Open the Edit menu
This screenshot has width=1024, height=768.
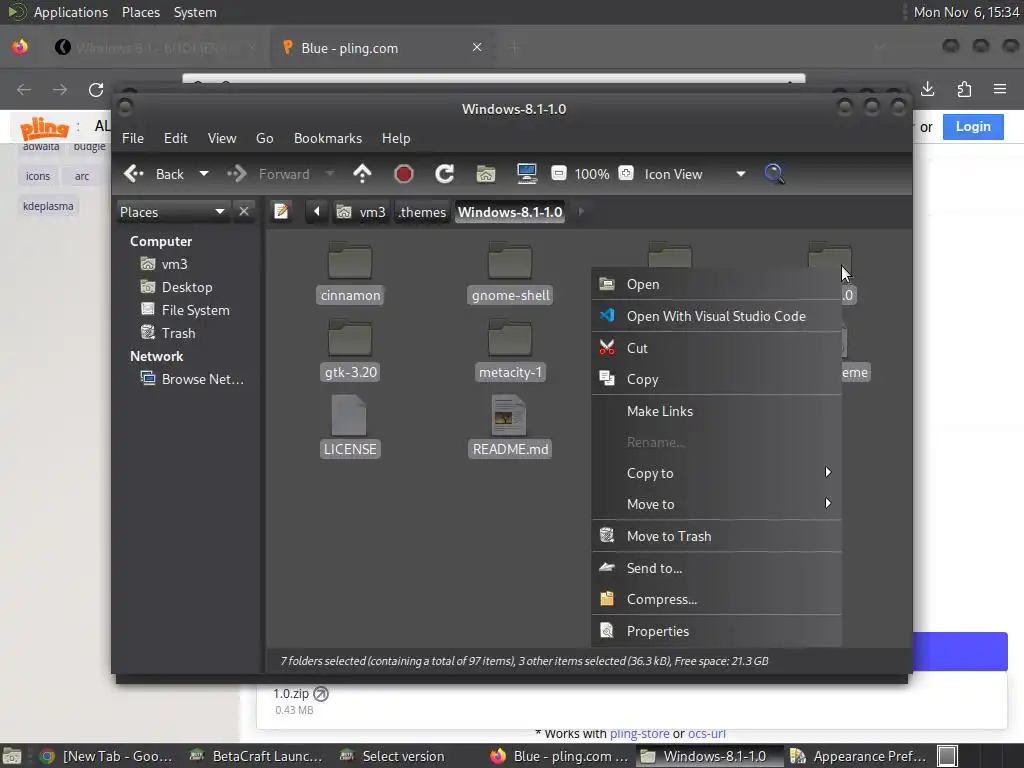pos(175,138)
